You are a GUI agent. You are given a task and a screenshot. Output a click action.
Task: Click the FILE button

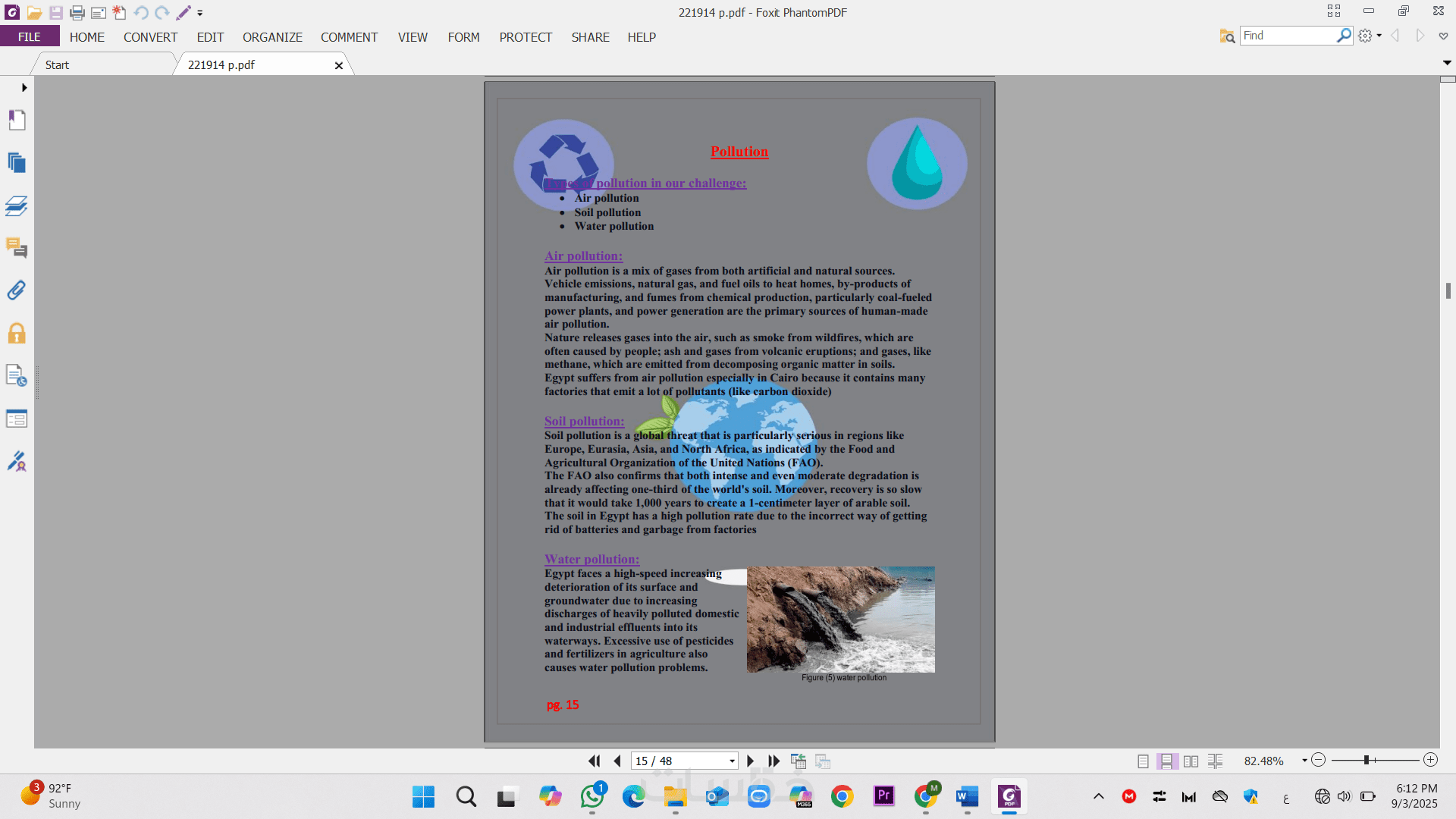tap(30, 37)
